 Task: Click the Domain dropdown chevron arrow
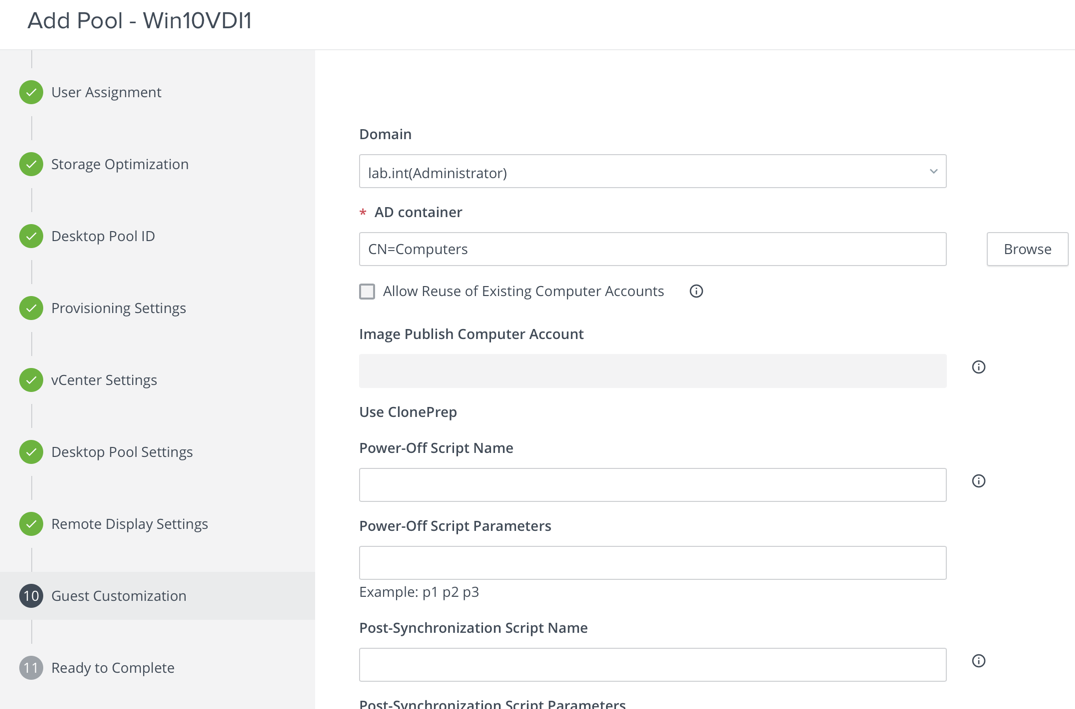[x=933, y=172]
